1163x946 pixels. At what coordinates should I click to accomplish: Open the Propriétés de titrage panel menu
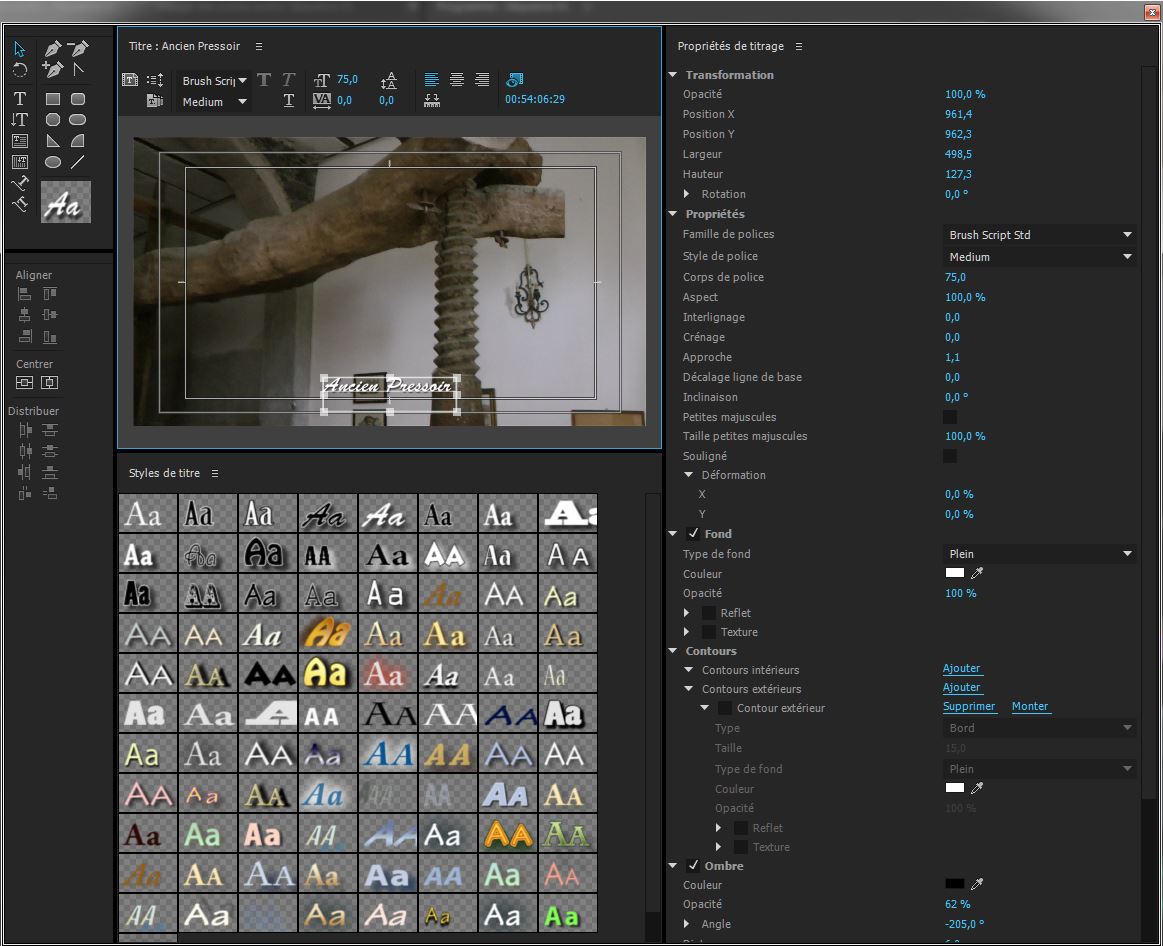coord(798,47)
